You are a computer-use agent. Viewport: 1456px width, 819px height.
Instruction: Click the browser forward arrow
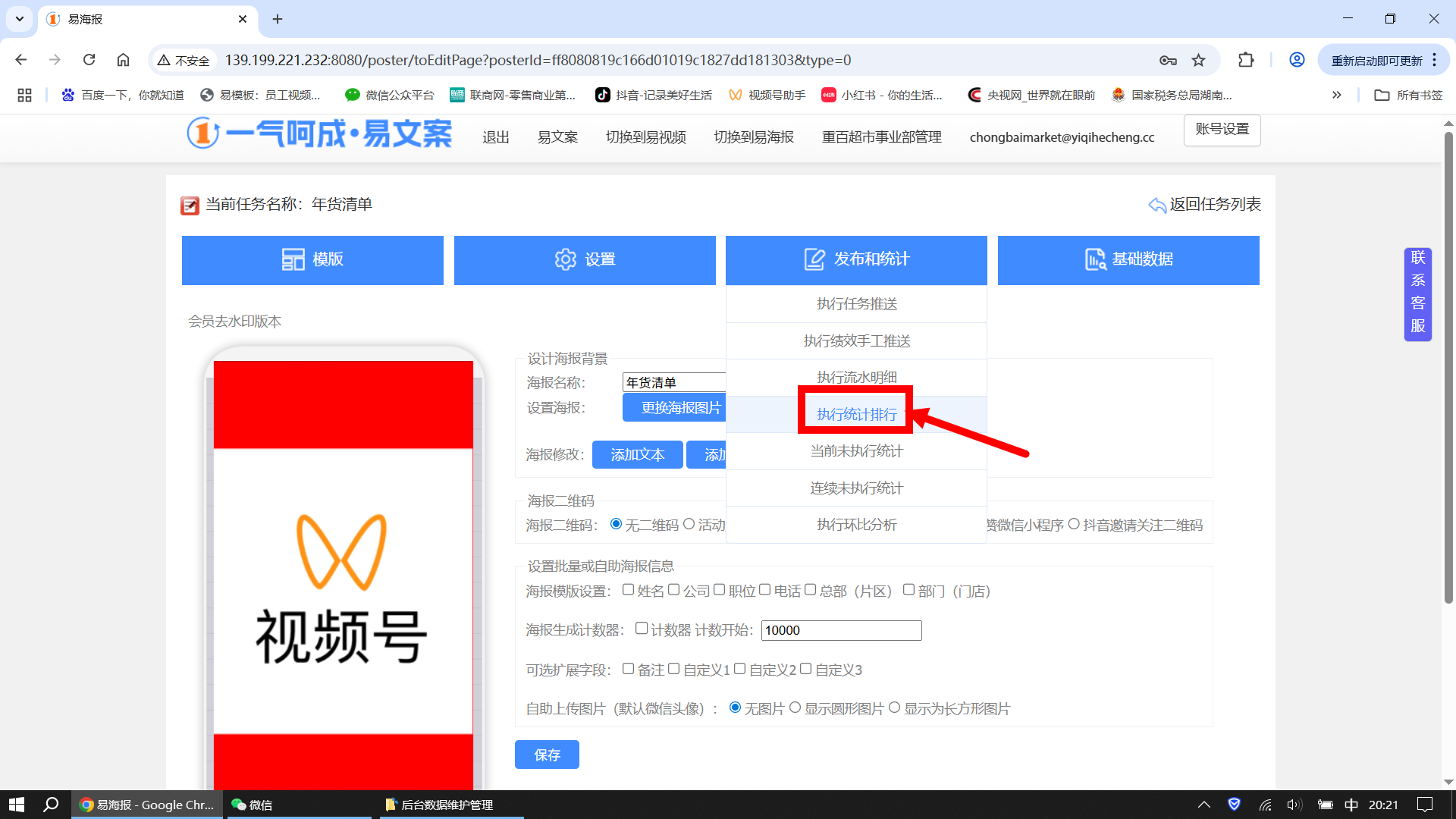55,60
